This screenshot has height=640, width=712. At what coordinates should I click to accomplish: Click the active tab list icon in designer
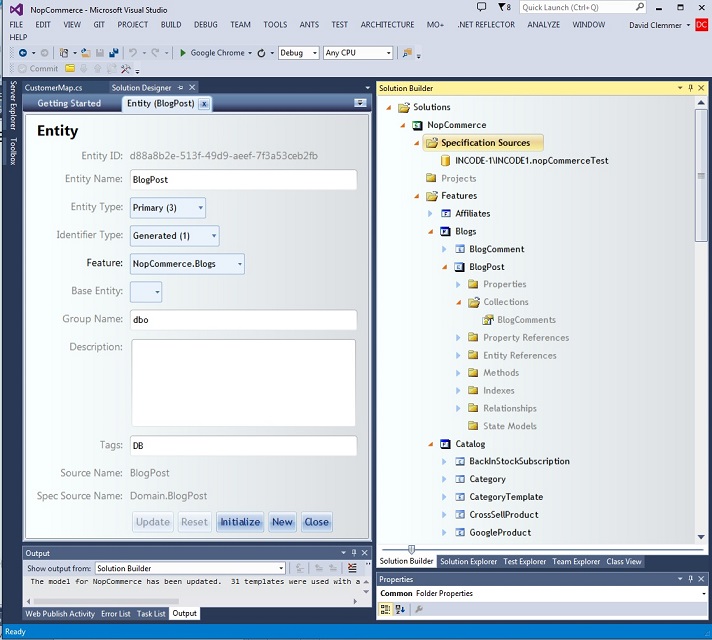pyautogui.click(x=360, y=103)
